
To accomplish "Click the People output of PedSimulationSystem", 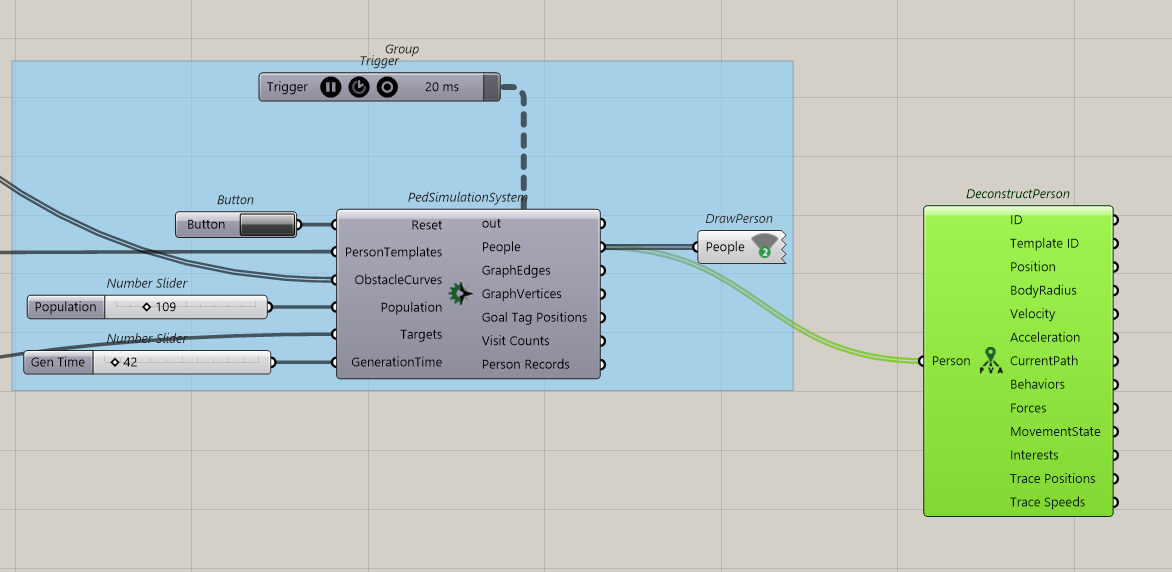I will point(501,247).
